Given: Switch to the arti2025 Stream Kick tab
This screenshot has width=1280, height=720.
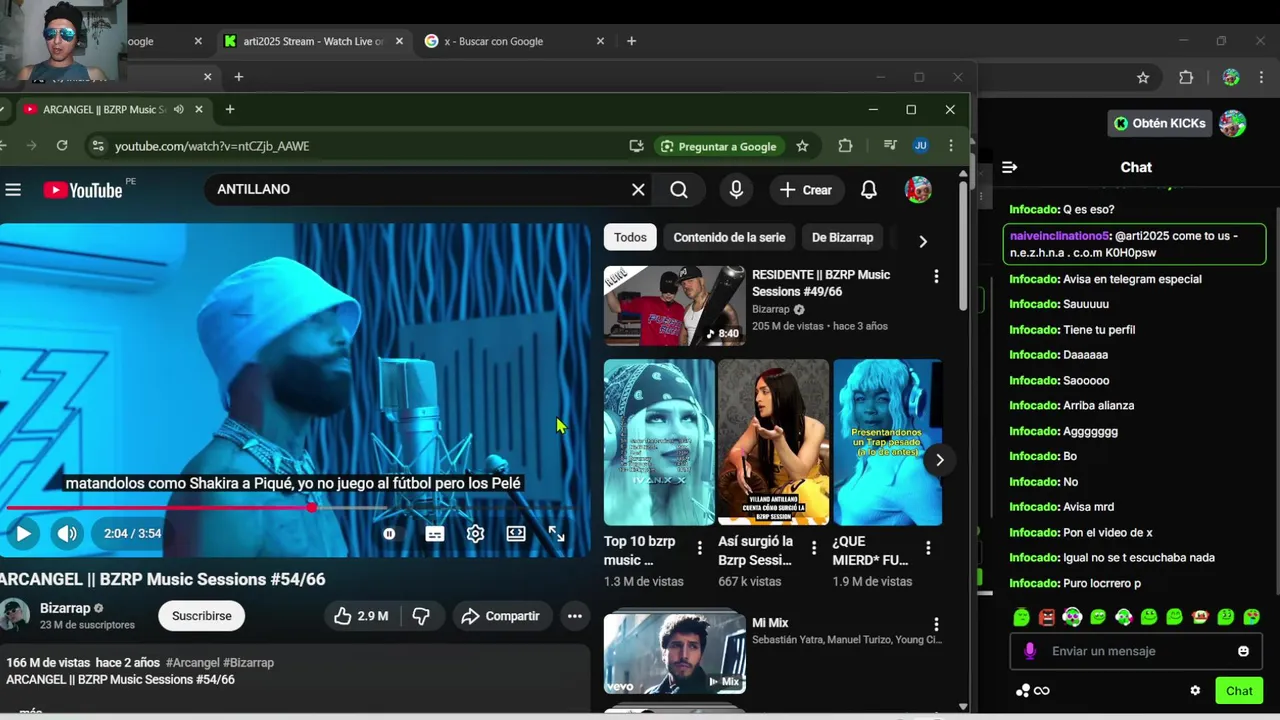Looking at the screenshot, I should (x=313, y=41).
